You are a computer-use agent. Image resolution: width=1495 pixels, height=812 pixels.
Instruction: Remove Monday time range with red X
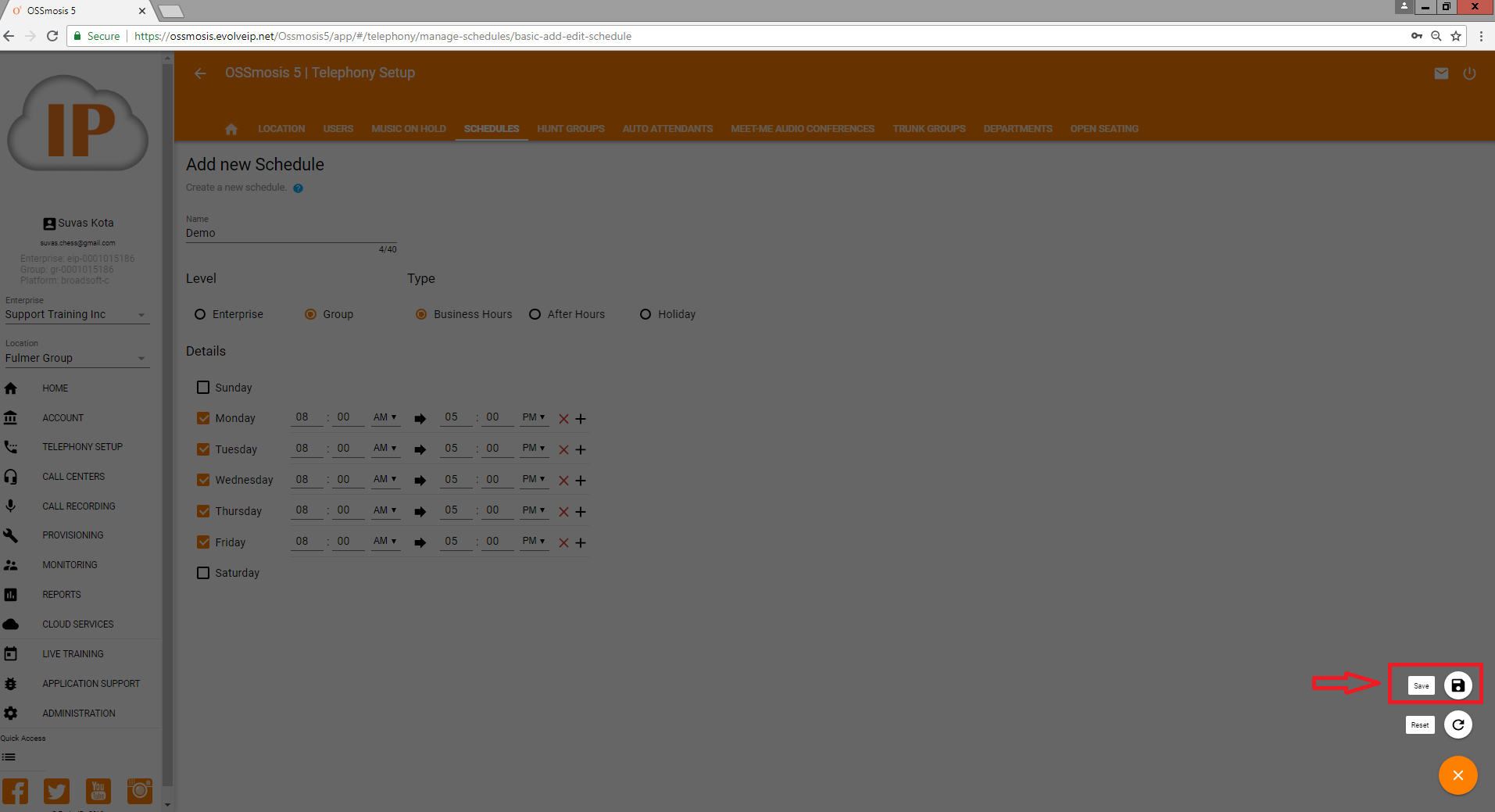pos(563,419)
